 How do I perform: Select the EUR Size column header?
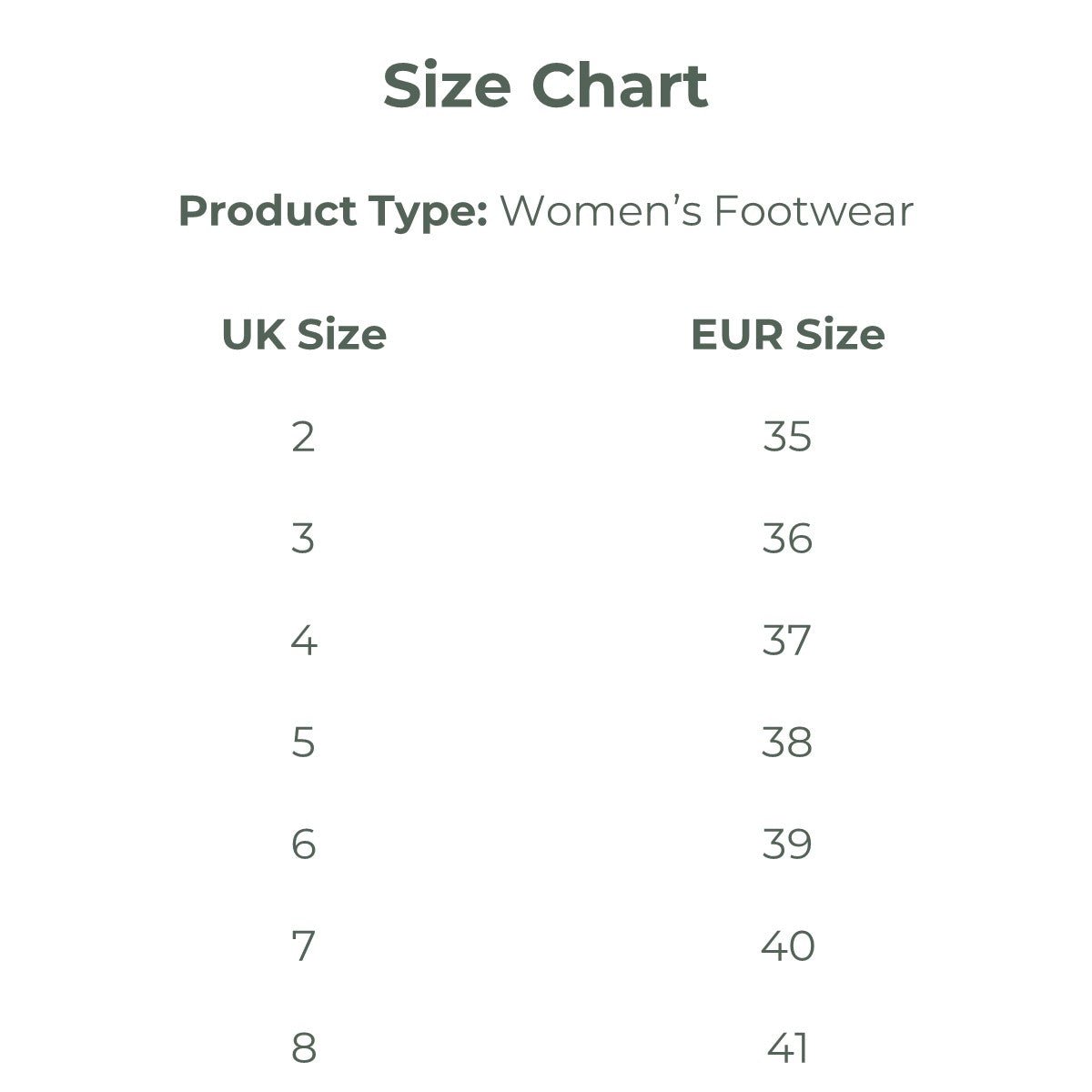point(787,335)
